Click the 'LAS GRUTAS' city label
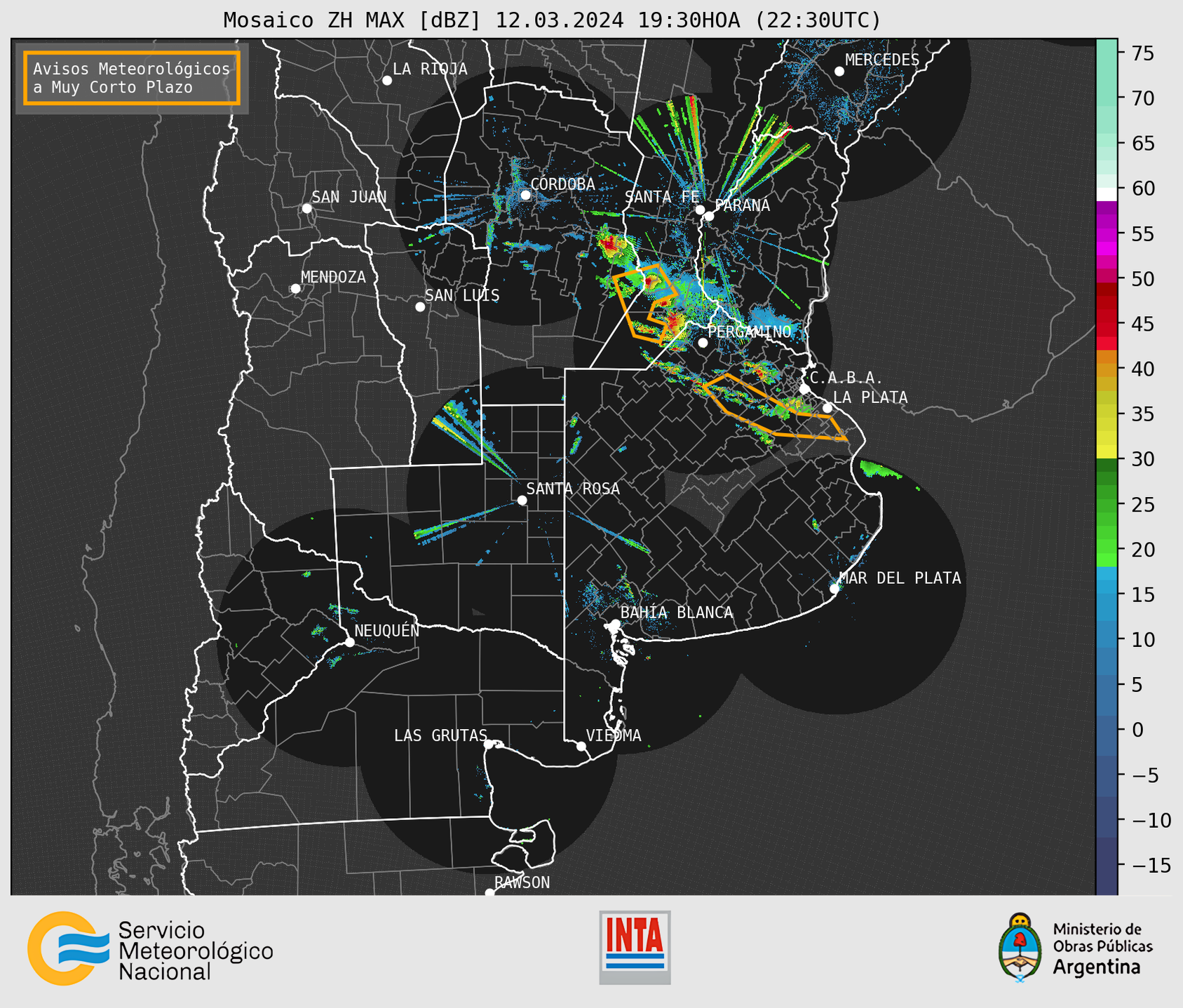Image resolution: width=1183 pixels, height=1008 pixels. (x=440, y=735)
